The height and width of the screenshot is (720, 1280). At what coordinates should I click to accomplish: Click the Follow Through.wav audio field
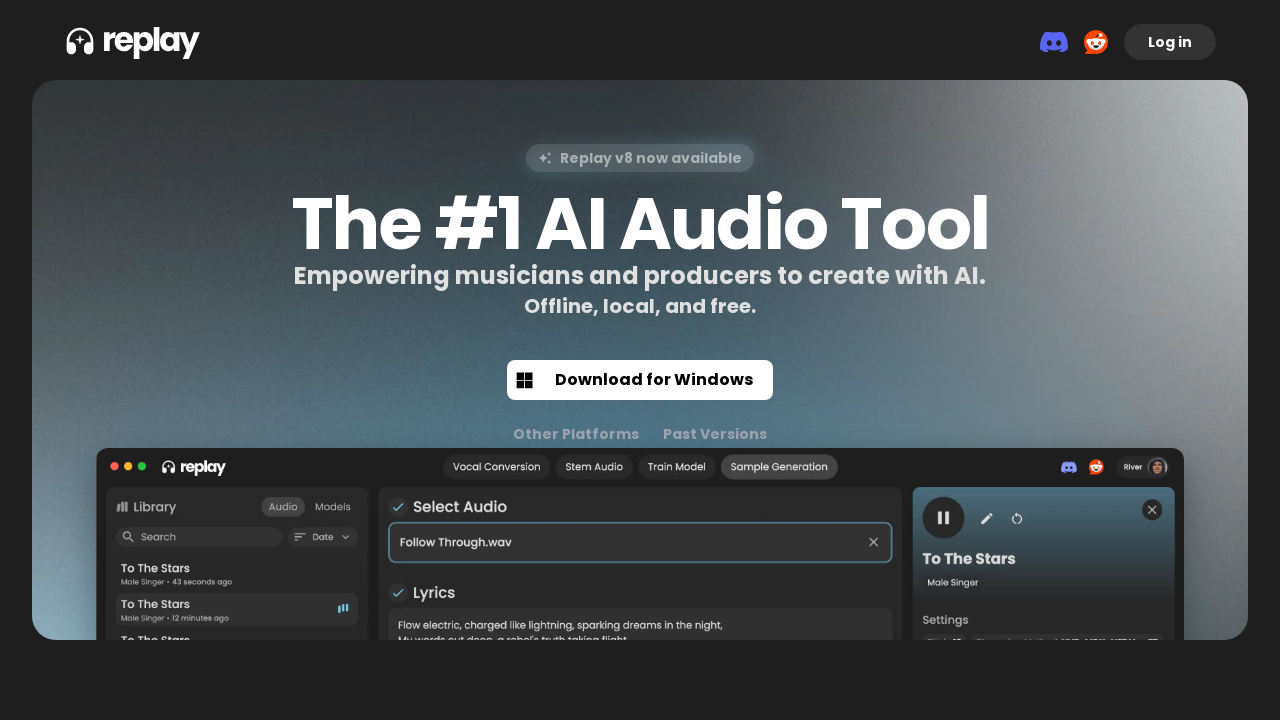point(640,542)
